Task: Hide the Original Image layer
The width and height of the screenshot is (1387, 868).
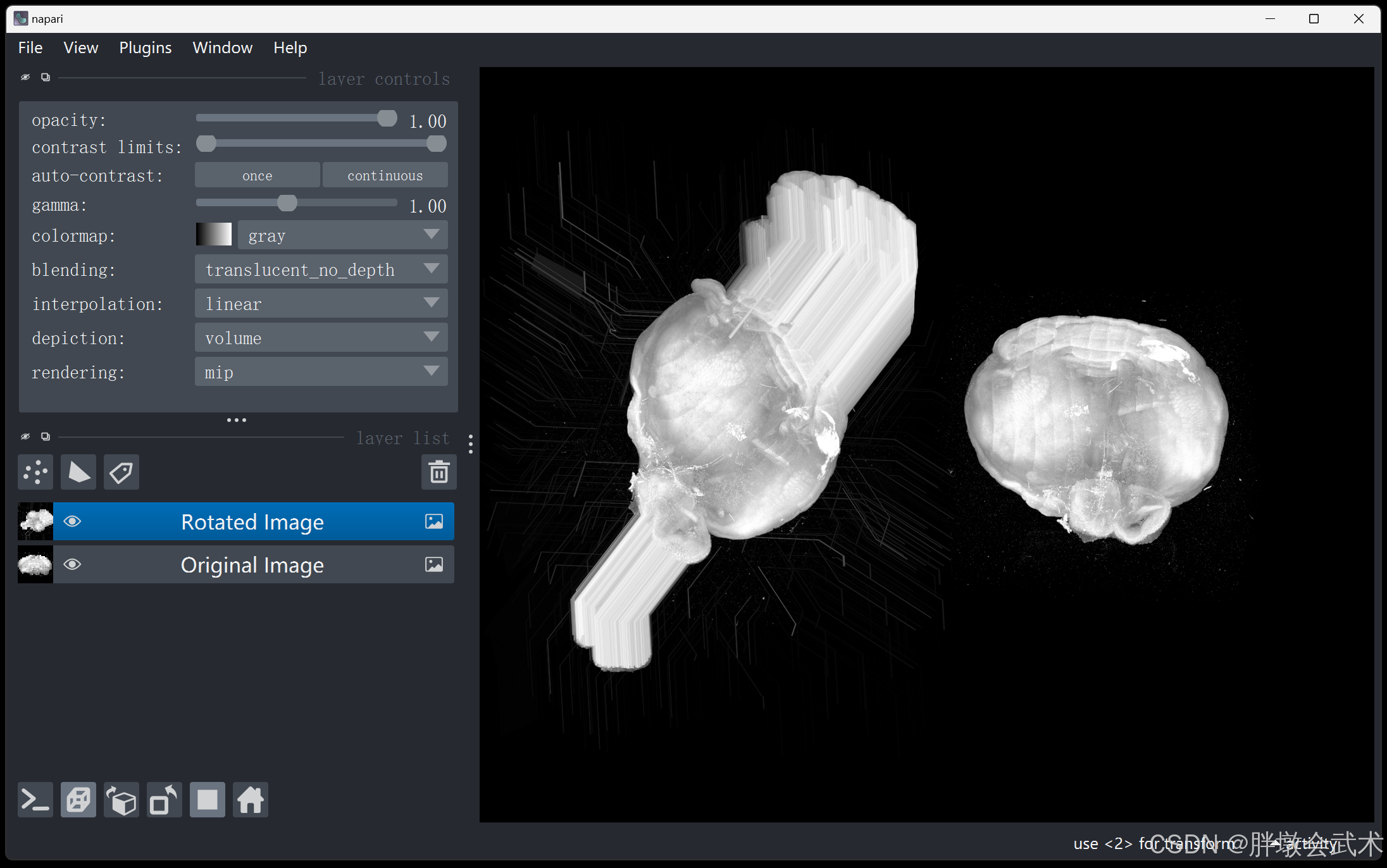Action: point(72,564)
